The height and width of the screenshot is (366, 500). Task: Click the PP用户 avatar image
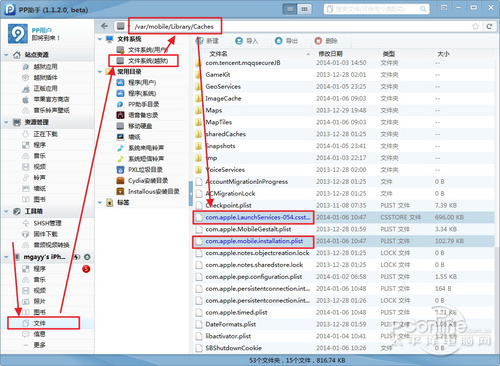[18, 33]
